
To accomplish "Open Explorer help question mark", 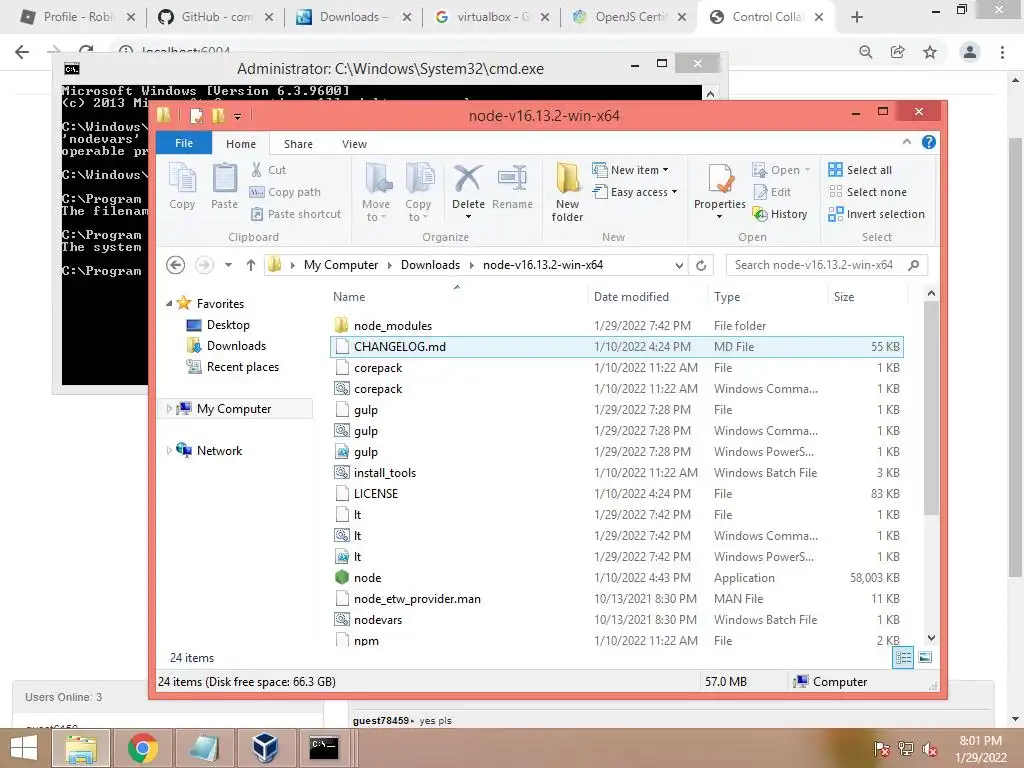I will coord(929,142).
